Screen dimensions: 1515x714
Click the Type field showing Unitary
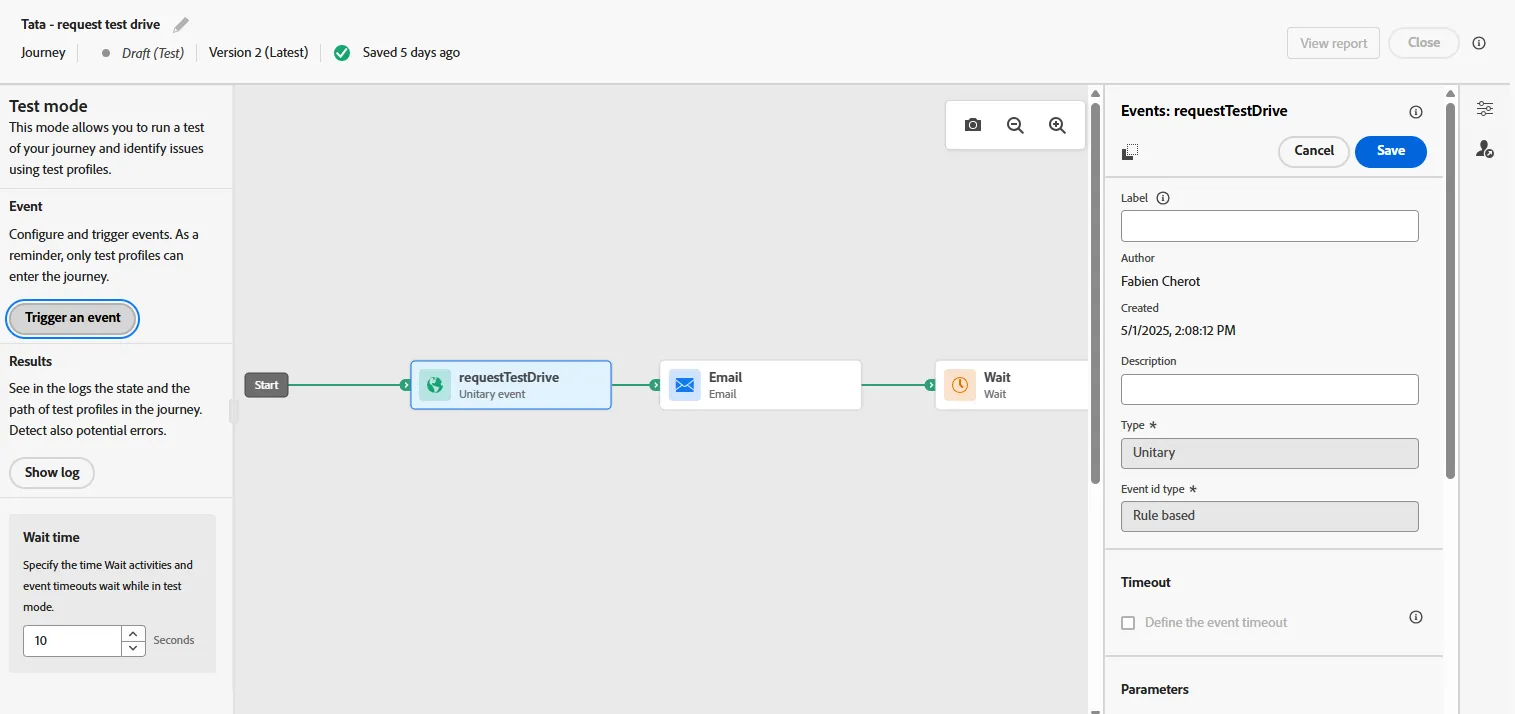(x=1270, y=453)
